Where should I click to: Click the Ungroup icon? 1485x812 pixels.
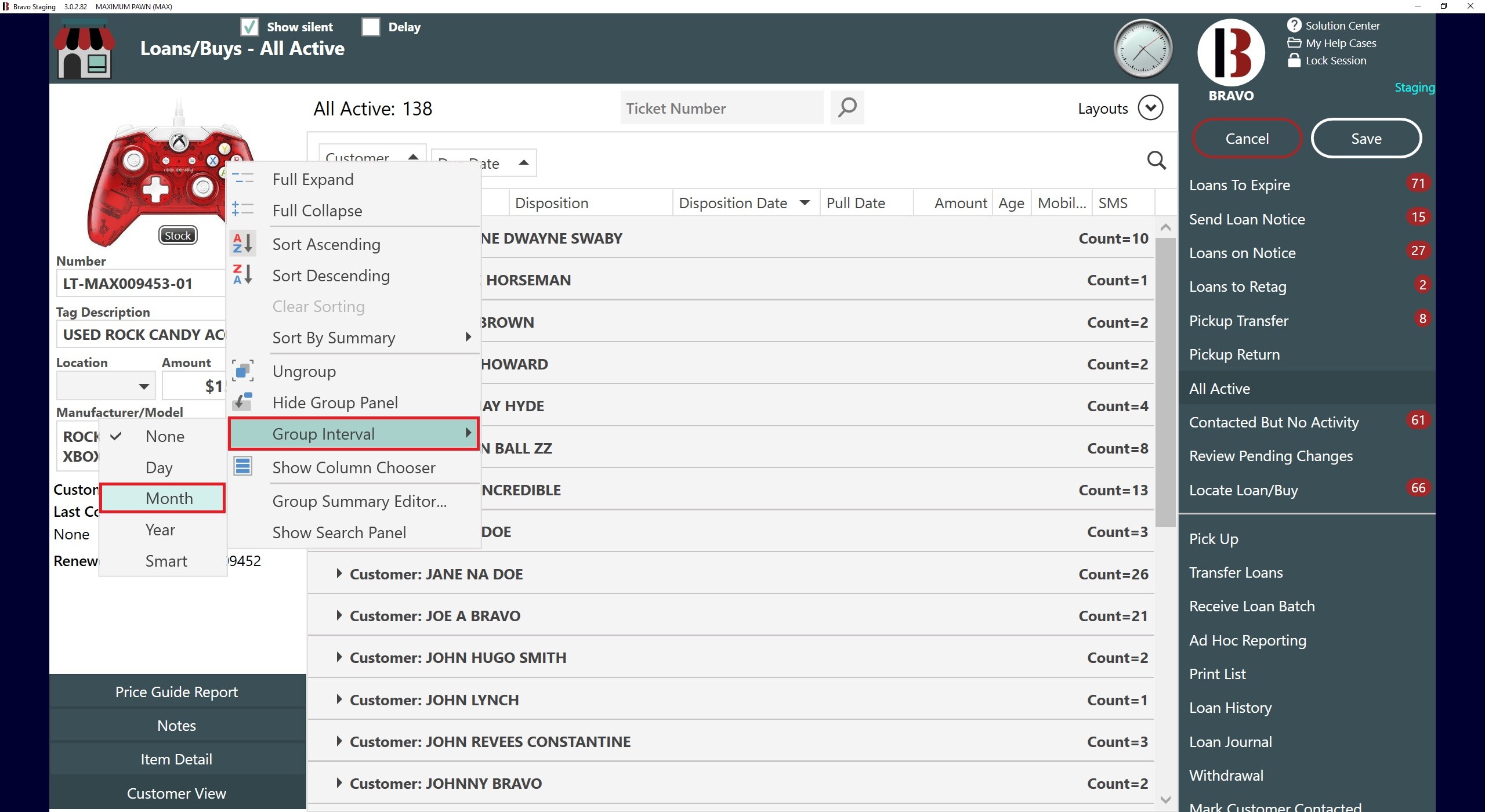(x=242, y=371)
